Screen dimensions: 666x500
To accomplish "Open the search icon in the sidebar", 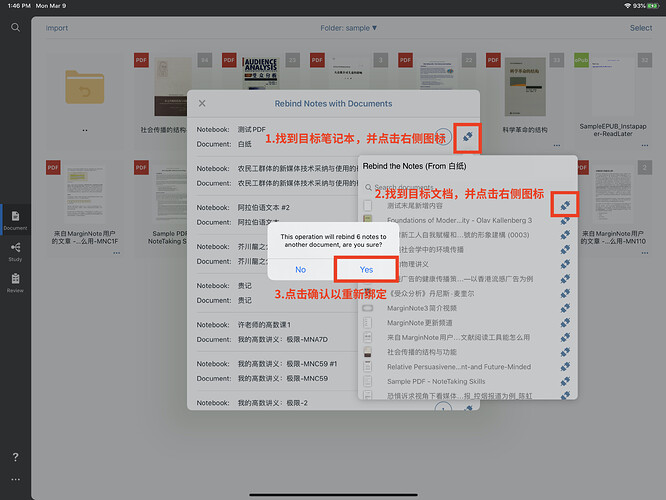I will point(15,28).
